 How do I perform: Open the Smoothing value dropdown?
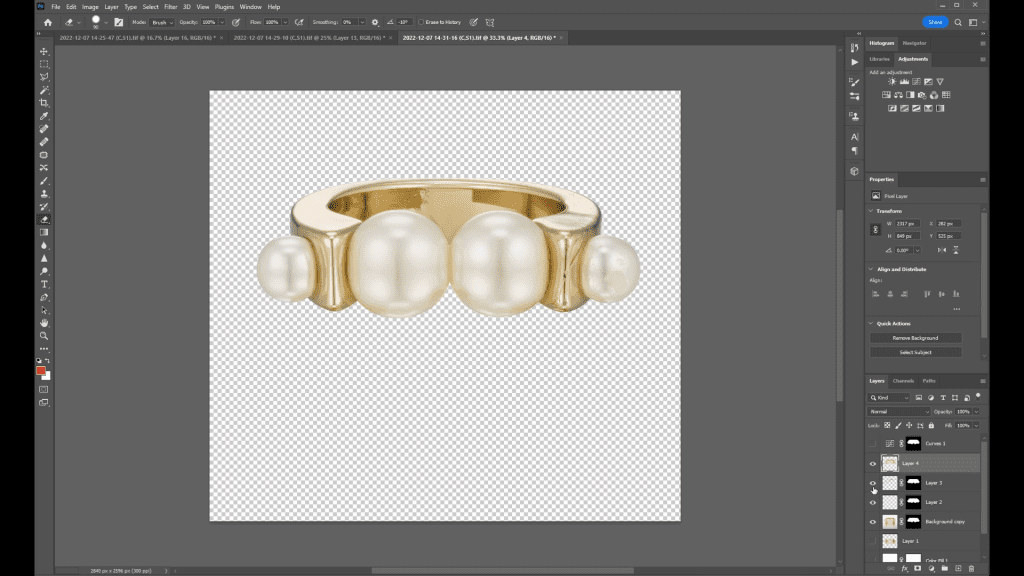(x=362, y=22)
